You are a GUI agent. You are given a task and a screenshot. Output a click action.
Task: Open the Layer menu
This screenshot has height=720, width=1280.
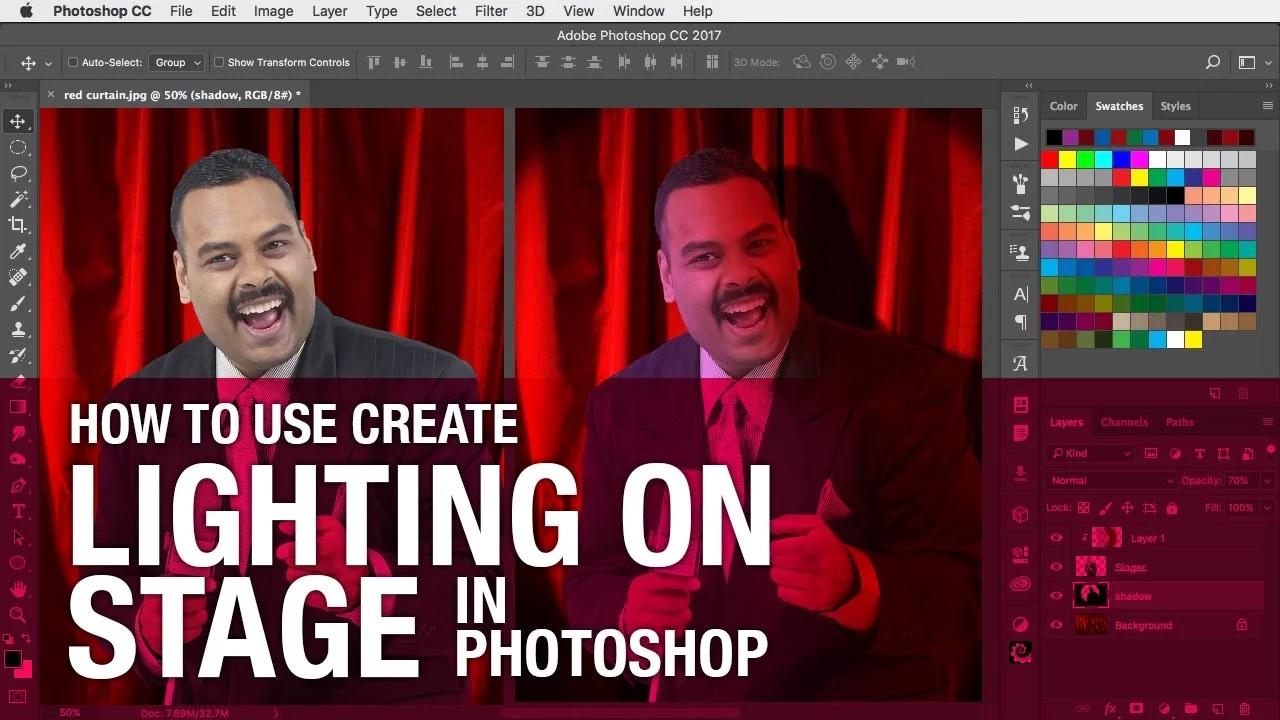[x=329, y=11]
